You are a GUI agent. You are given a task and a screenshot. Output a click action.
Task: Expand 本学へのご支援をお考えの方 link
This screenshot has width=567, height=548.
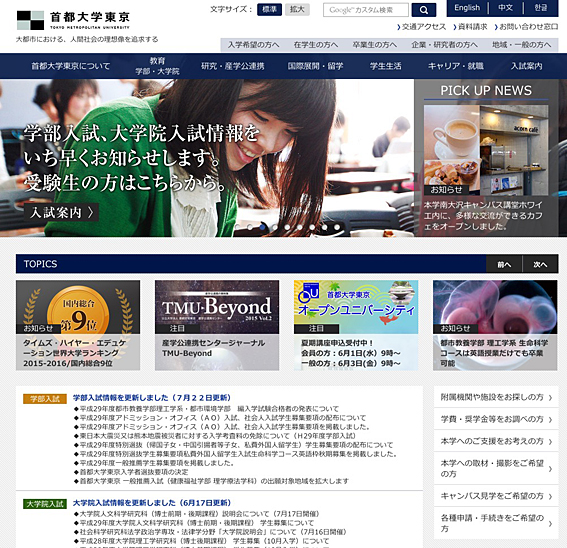pyautogui.click(x=496, y=441)
